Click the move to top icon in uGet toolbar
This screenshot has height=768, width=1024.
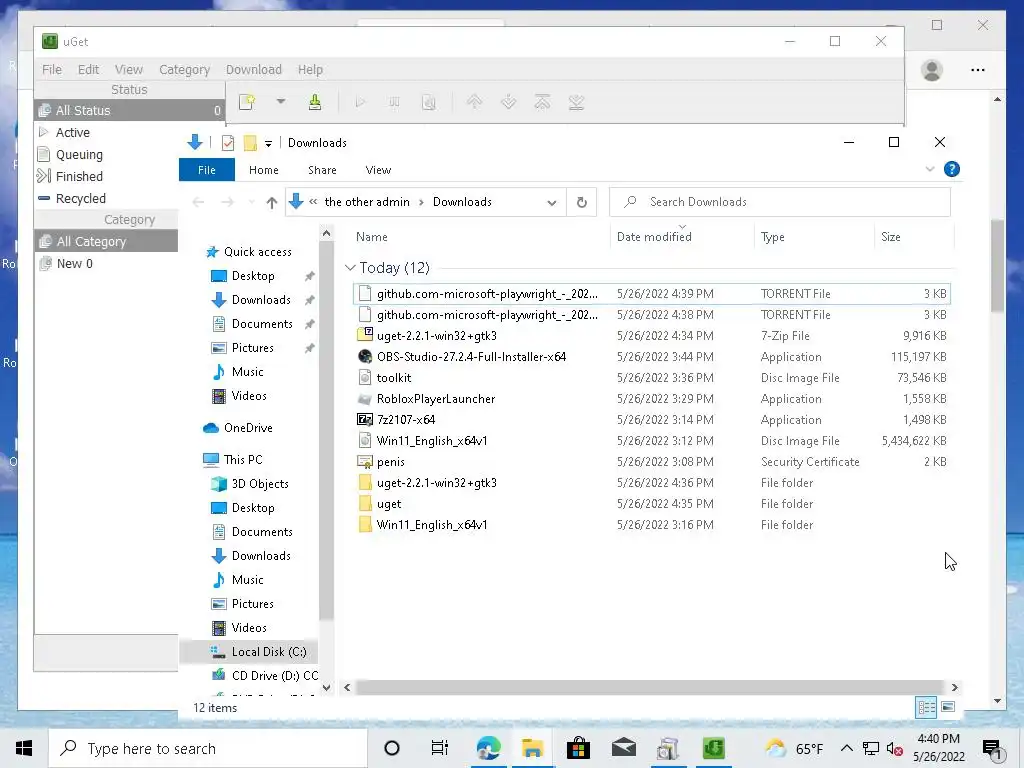click(542, 102)
